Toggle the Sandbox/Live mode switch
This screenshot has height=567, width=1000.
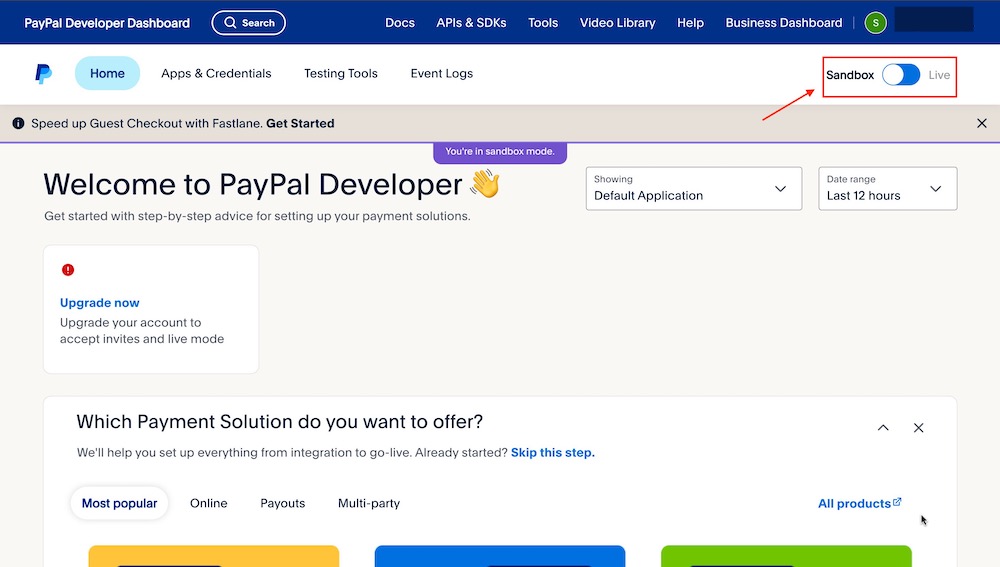click(x=900, y=75)
